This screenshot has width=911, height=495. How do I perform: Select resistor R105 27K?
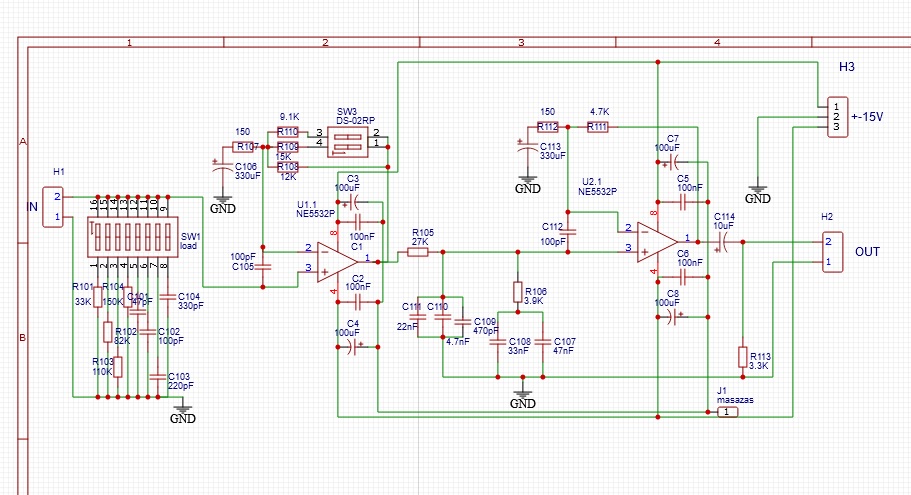click(418, 252)
